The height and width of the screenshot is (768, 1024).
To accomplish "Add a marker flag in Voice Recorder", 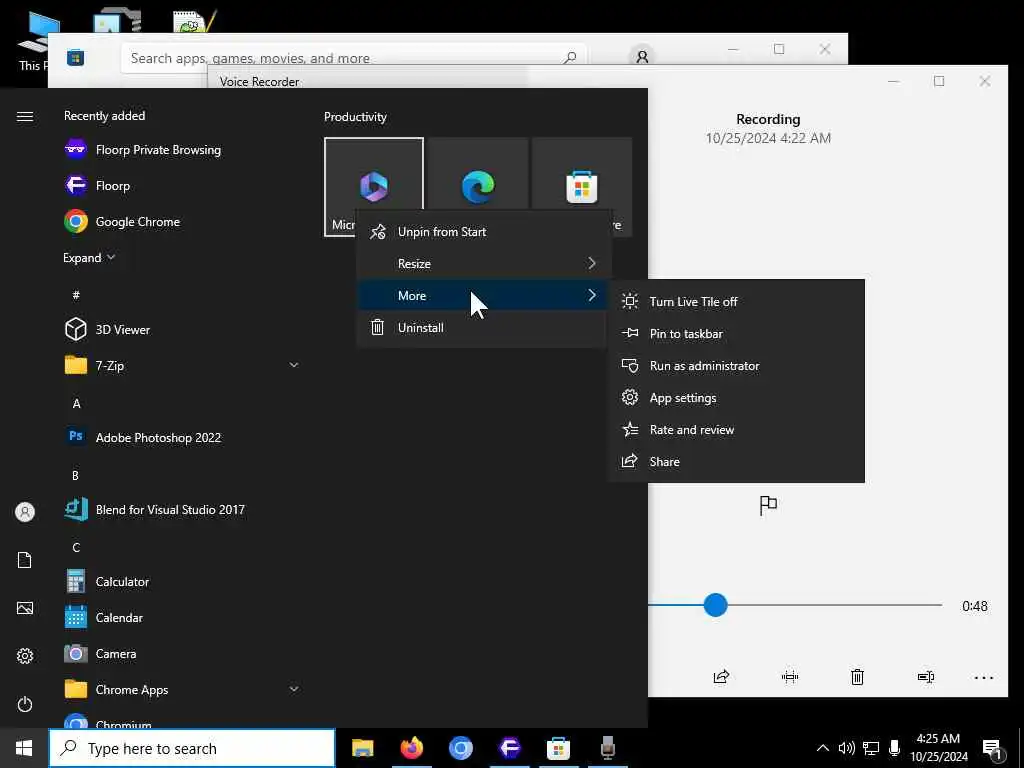I will click(768, 505).
